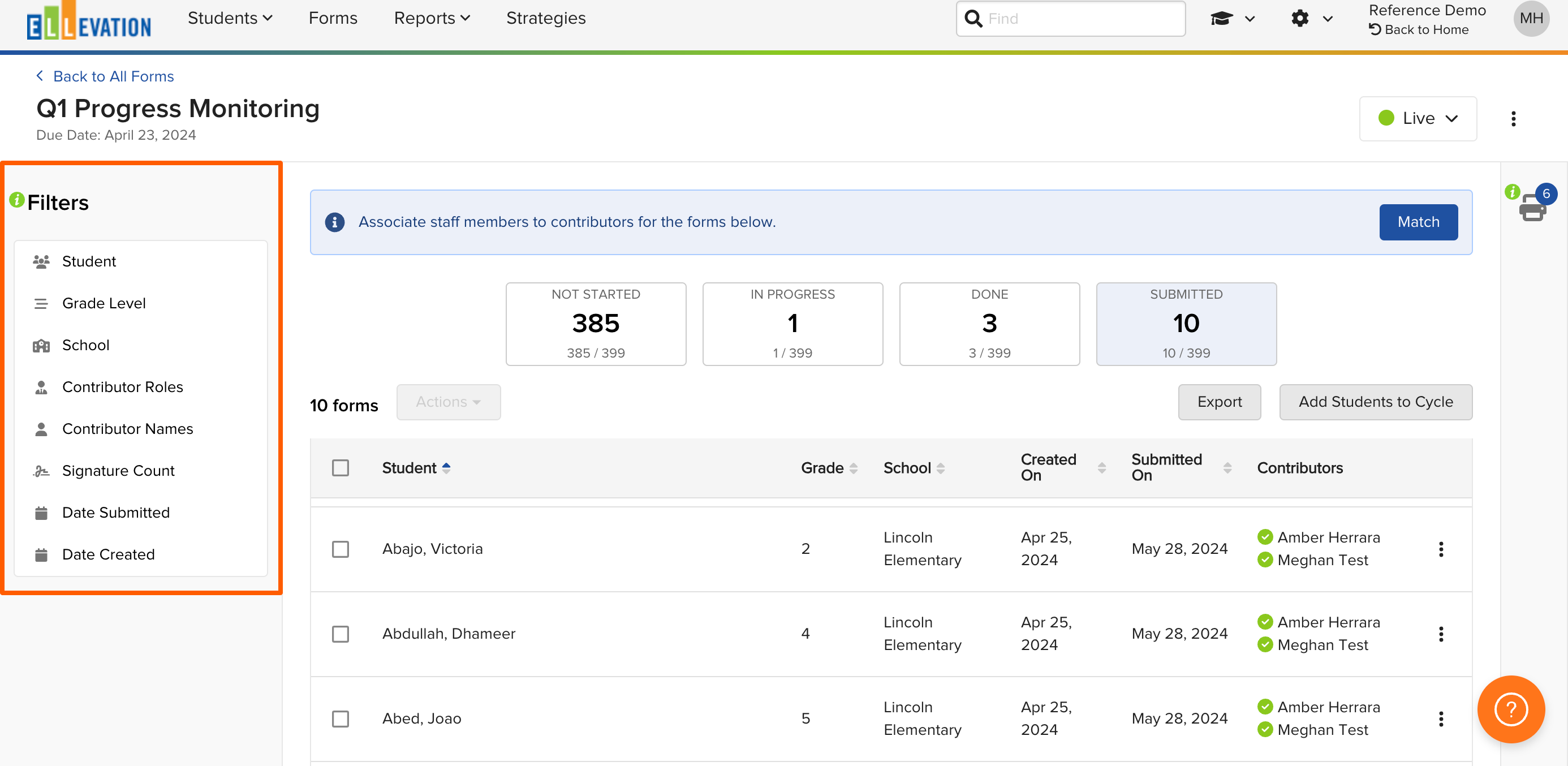Select the School filter
Viewport: 1568px width, 766px height.
point(141,345)
